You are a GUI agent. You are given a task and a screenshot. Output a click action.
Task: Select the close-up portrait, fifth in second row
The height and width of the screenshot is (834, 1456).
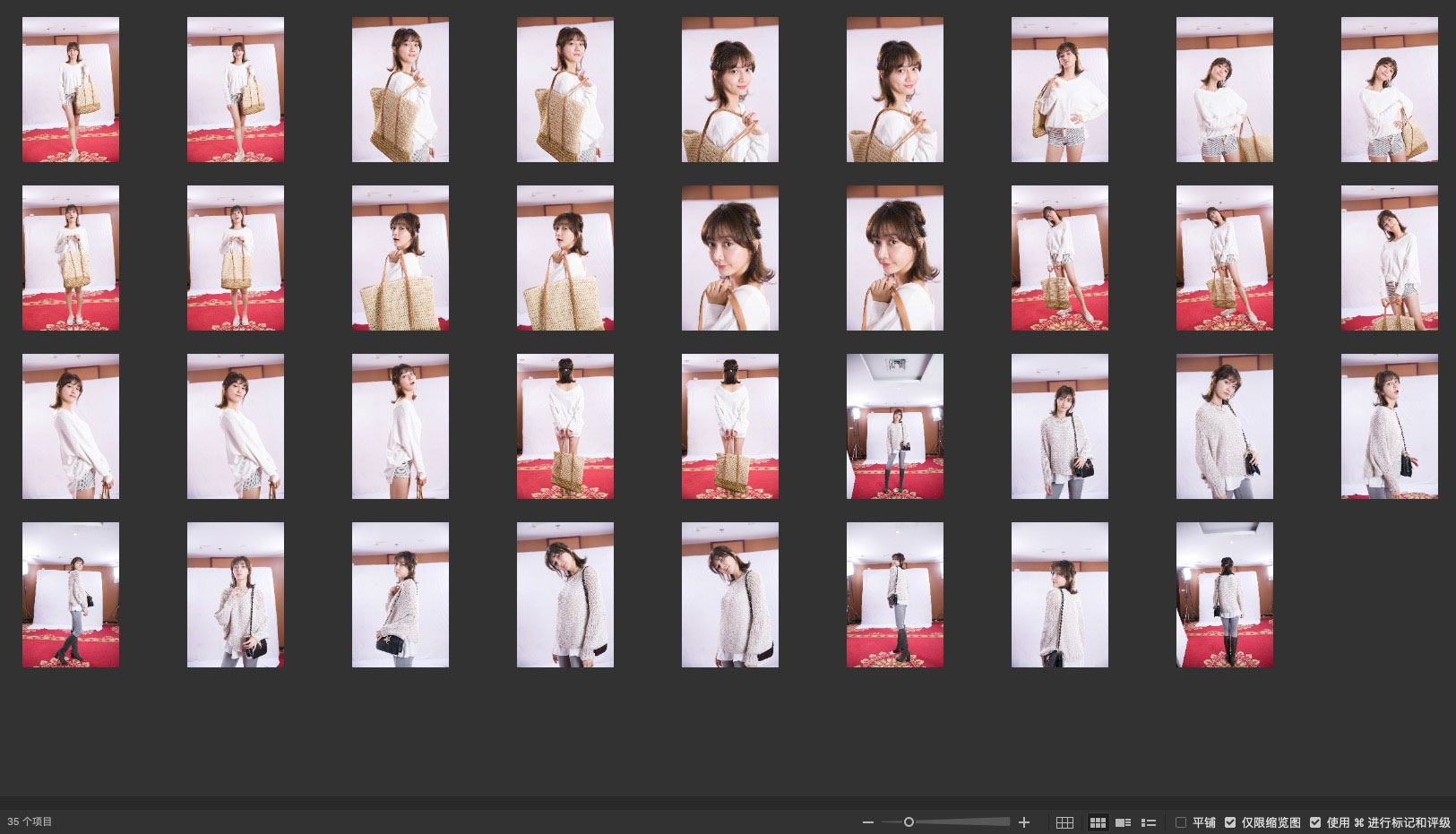click(x=729, y=258)
